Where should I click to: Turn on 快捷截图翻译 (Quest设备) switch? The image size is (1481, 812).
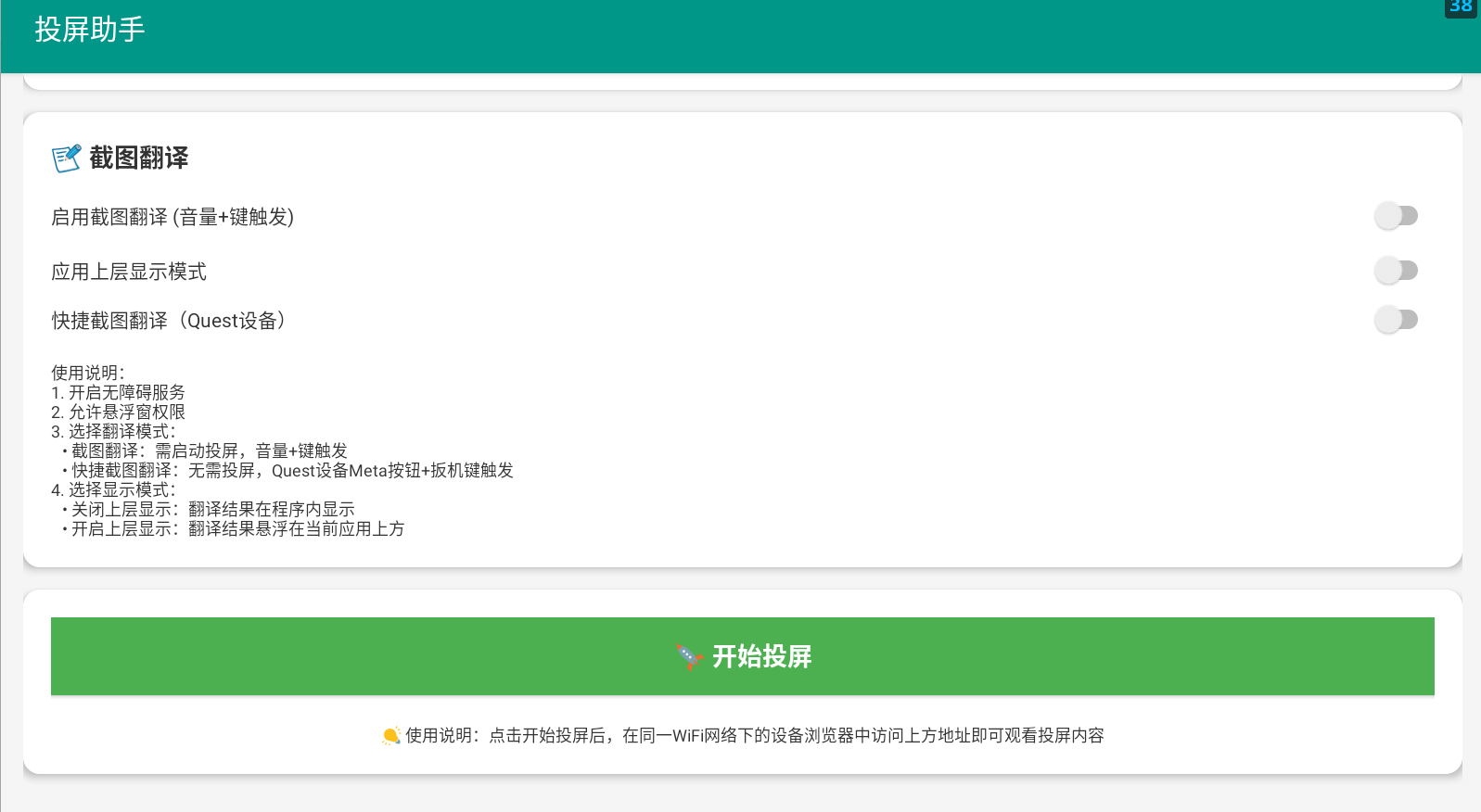[1396, 320]
